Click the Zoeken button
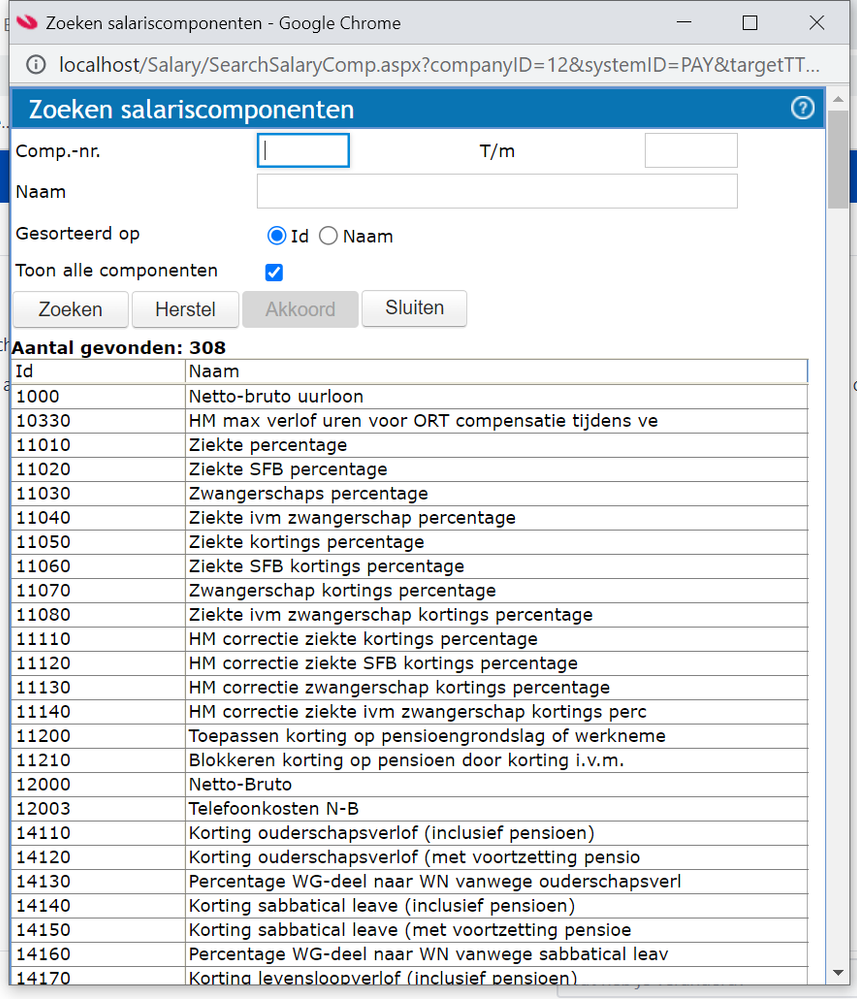The width and height of the screenshot is (857, 999). point(71,309)
